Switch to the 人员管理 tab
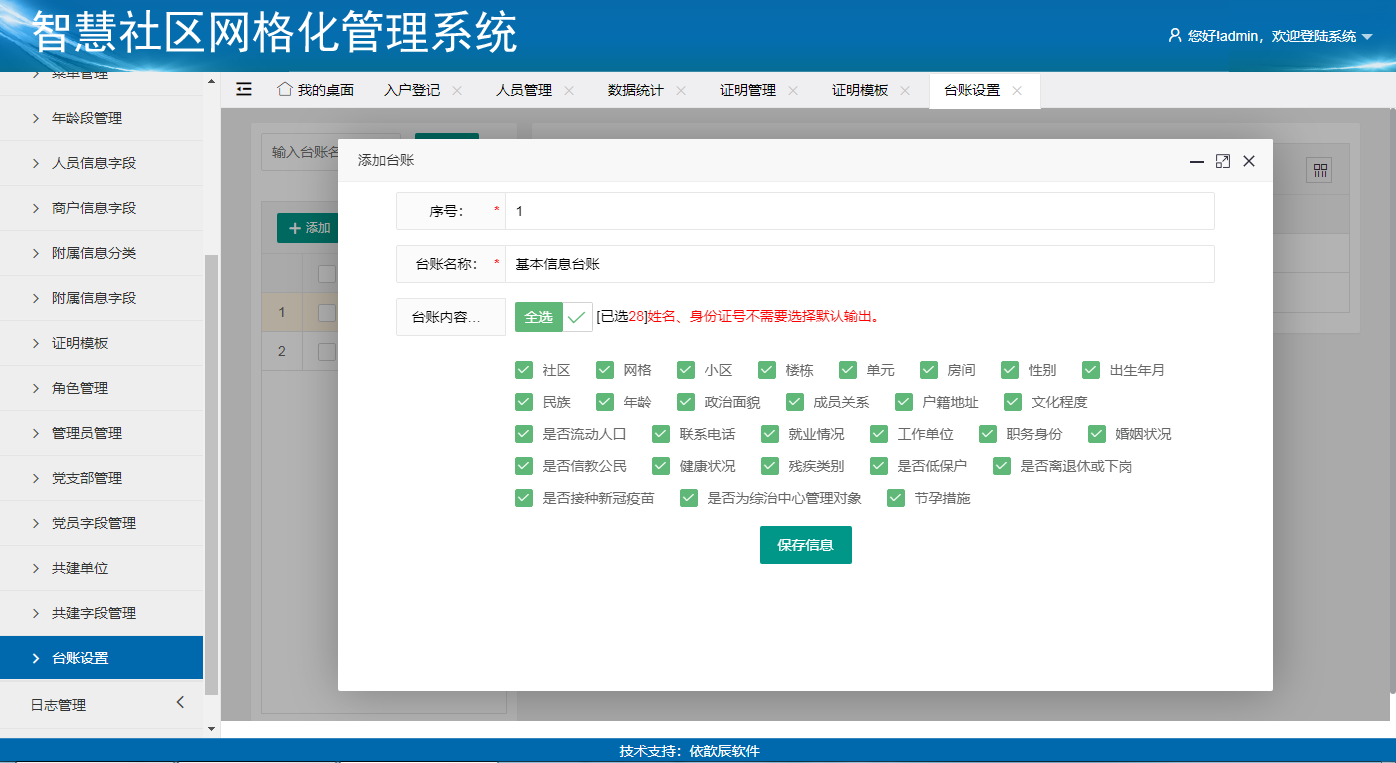Image resolution: width=1396 pixels, height=763 pixels. click(x=524, y=90)
